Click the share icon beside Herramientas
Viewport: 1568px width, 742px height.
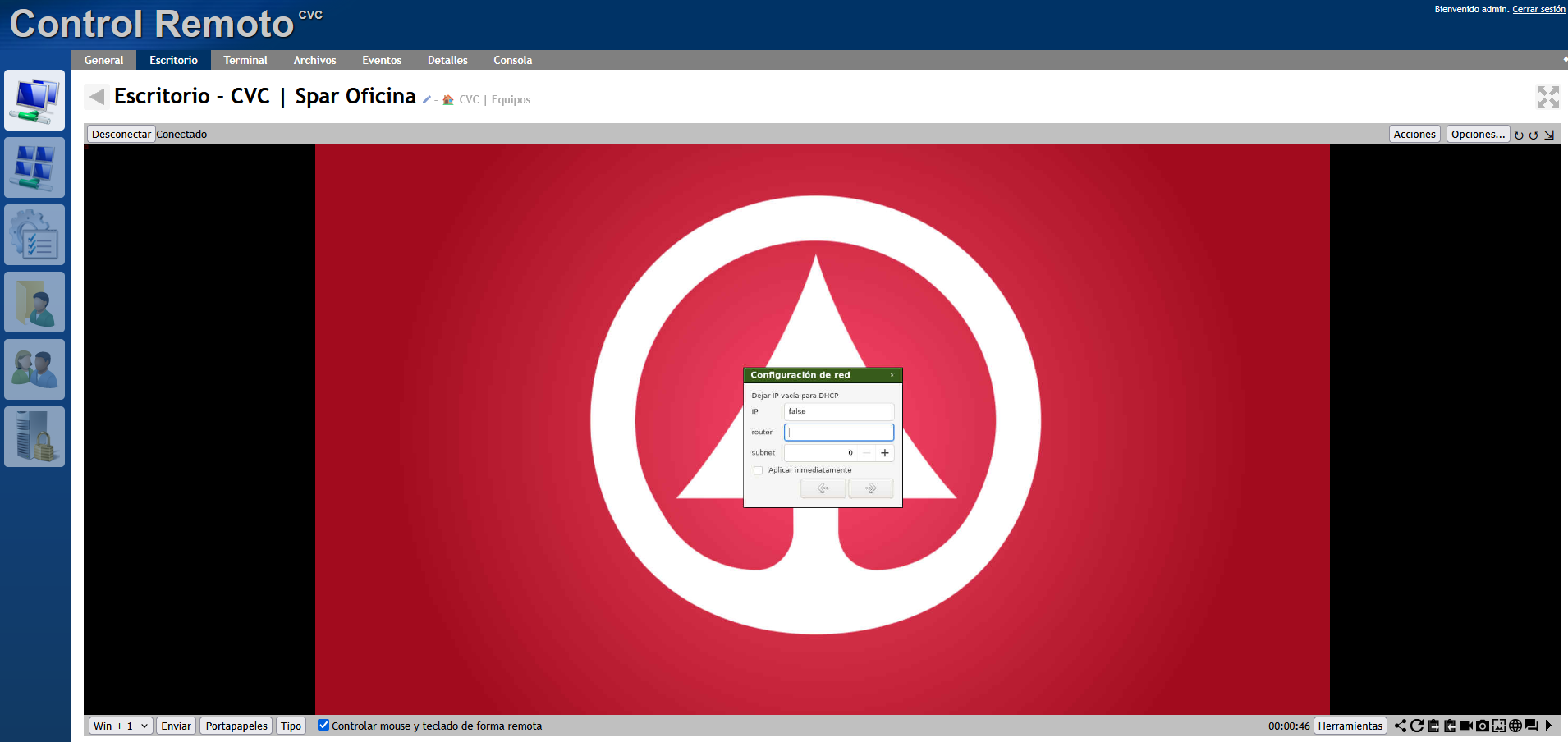coord(1401,726)
